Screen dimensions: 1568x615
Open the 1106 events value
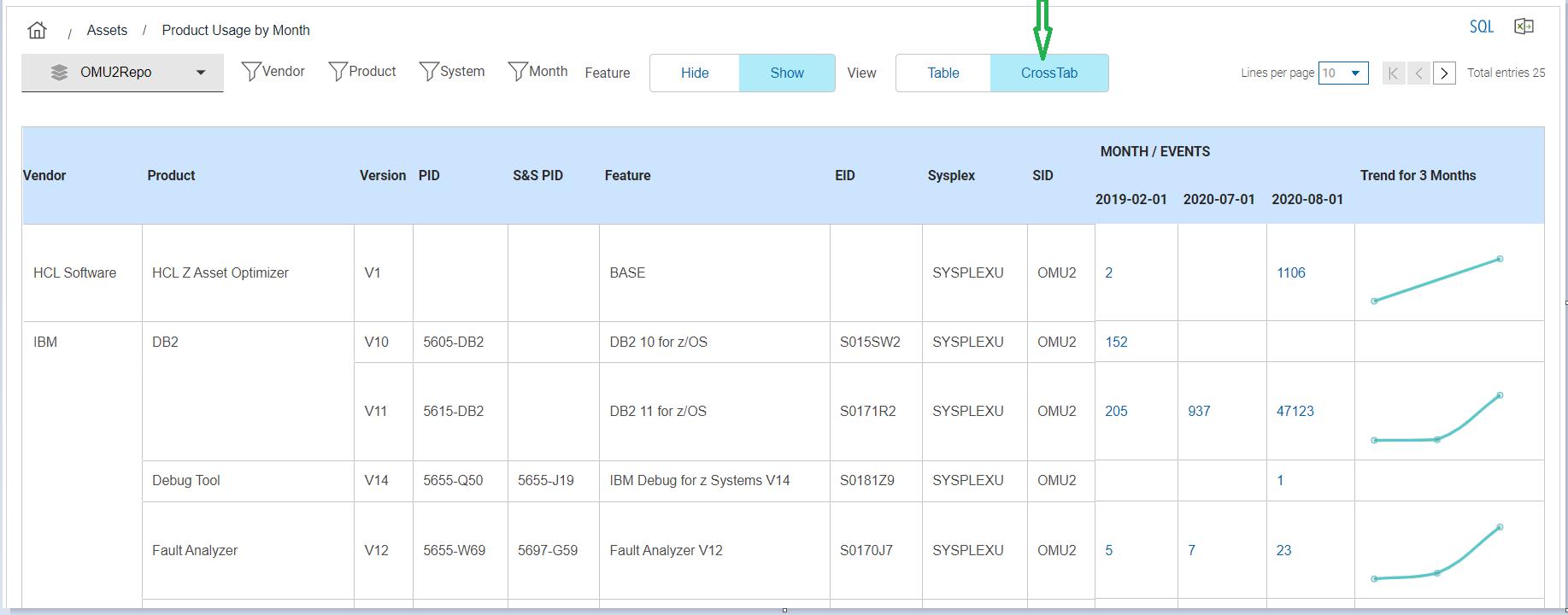tap(1290, 273)
